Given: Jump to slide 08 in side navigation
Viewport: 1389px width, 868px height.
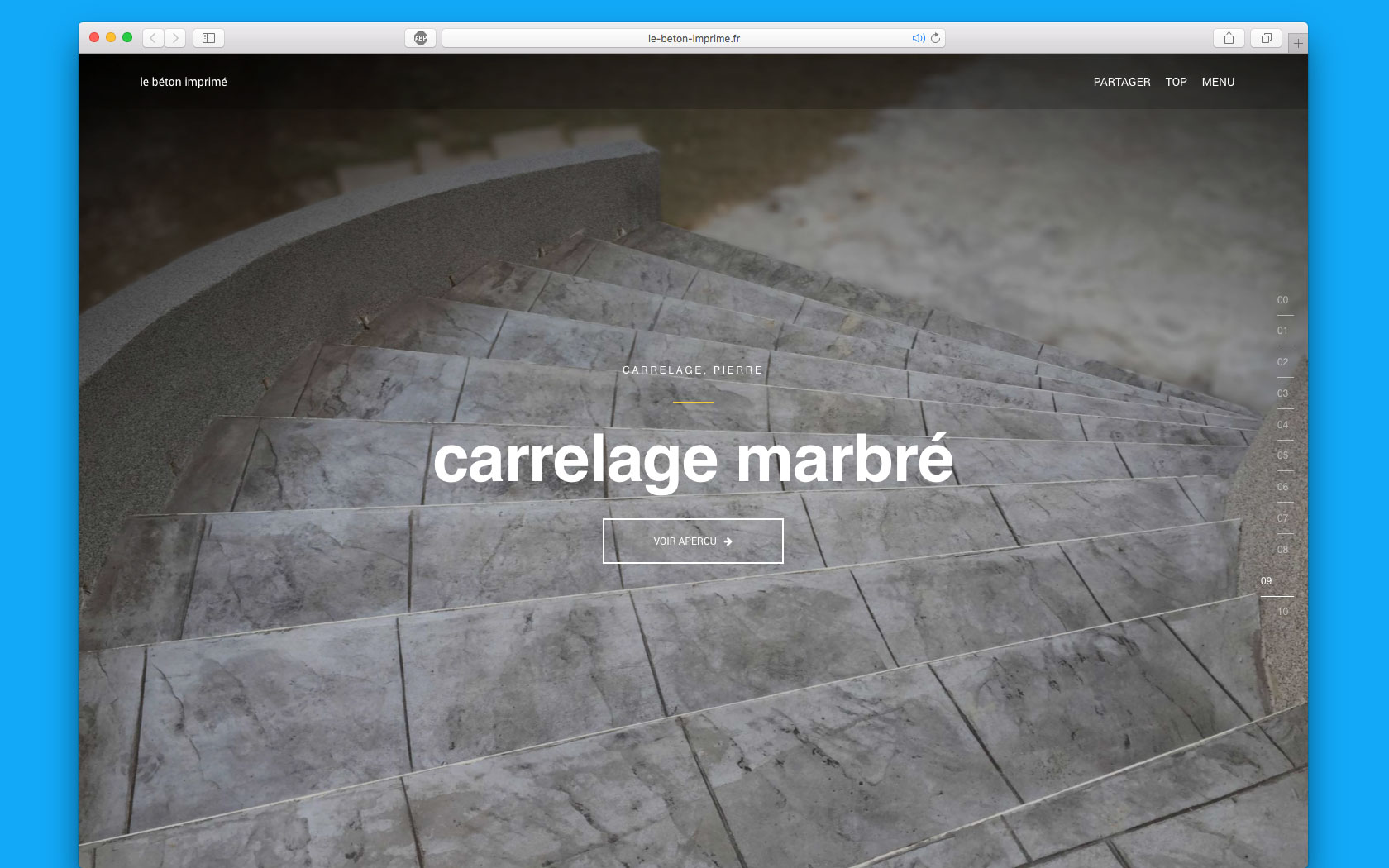Looking at the screenshot, I should tap(1283, 551).
